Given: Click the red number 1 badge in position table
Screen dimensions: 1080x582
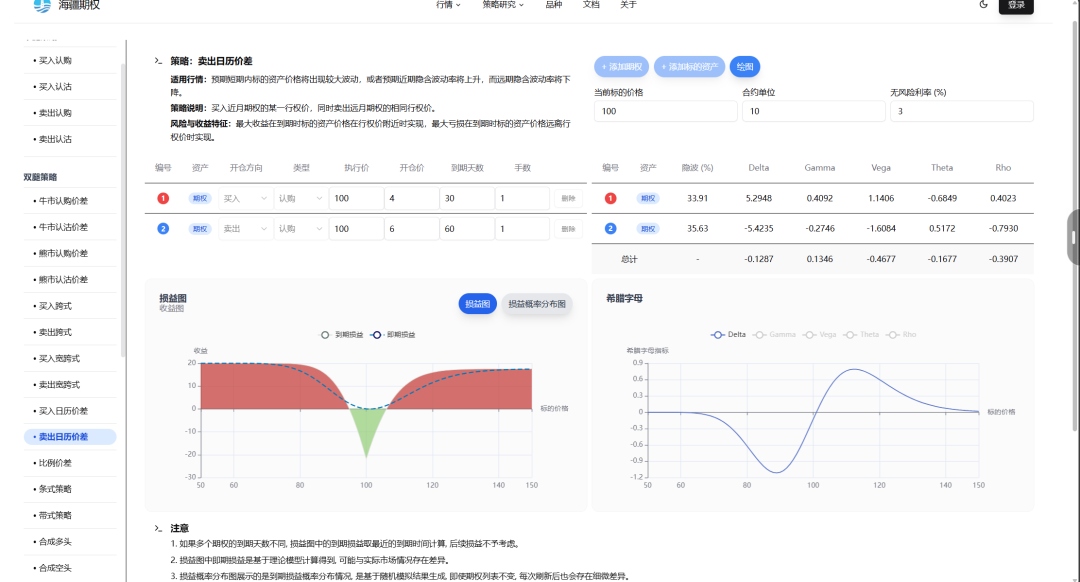Looking at the screenshot, I should [163, 199].
